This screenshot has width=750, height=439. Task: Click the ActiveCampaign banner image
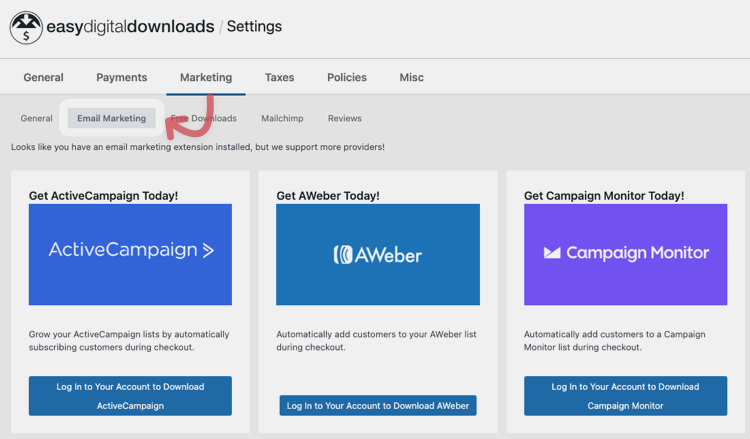[130, 254]
